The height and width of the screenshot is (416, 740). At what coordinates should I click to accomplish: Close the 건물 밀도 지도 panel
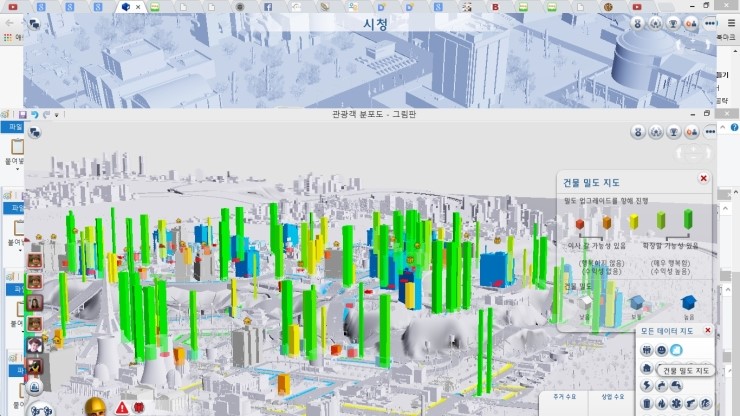[x=703, y=178]
